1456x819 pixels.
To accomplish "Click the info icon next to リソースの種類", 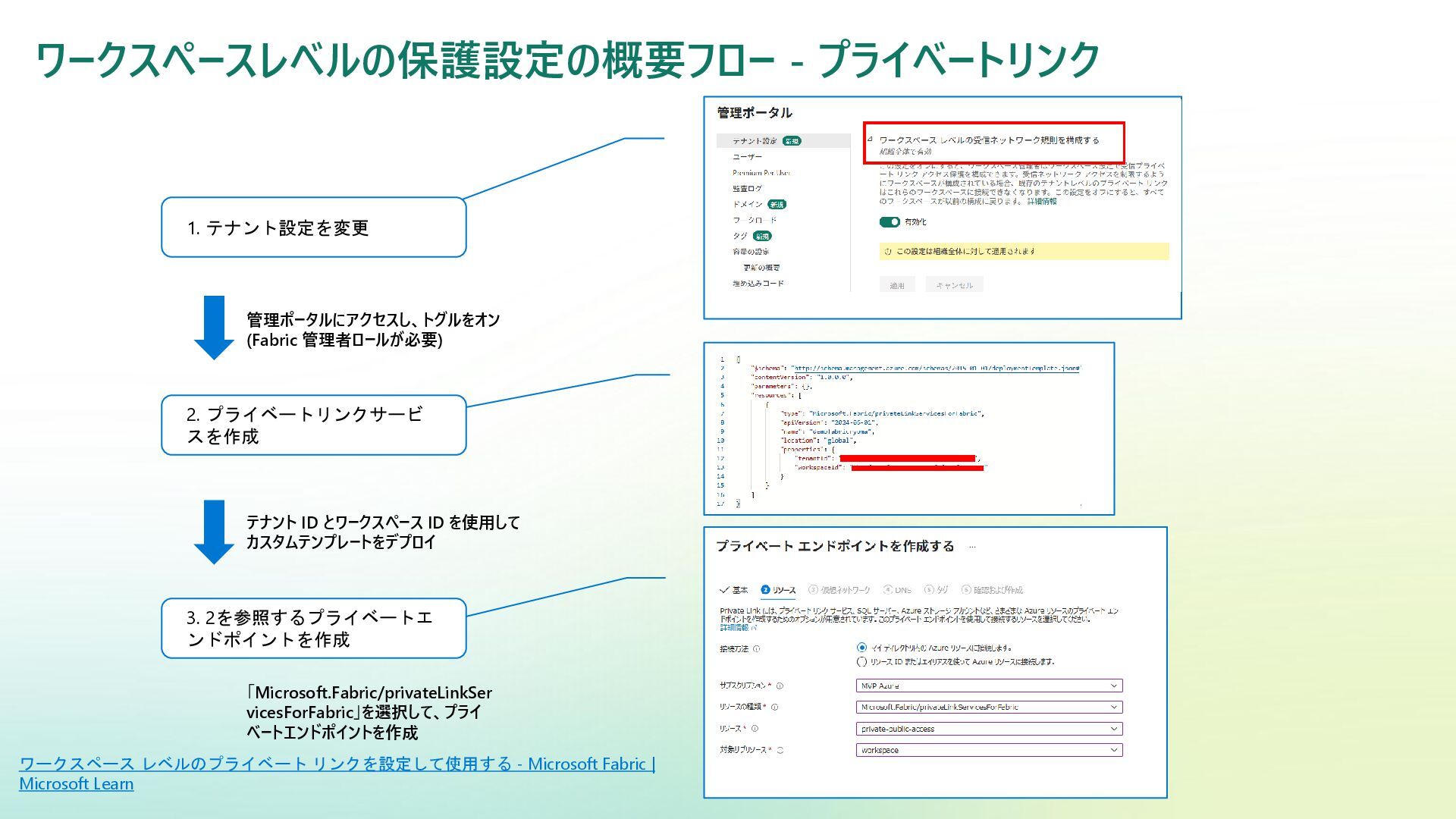I will point(774,707).
